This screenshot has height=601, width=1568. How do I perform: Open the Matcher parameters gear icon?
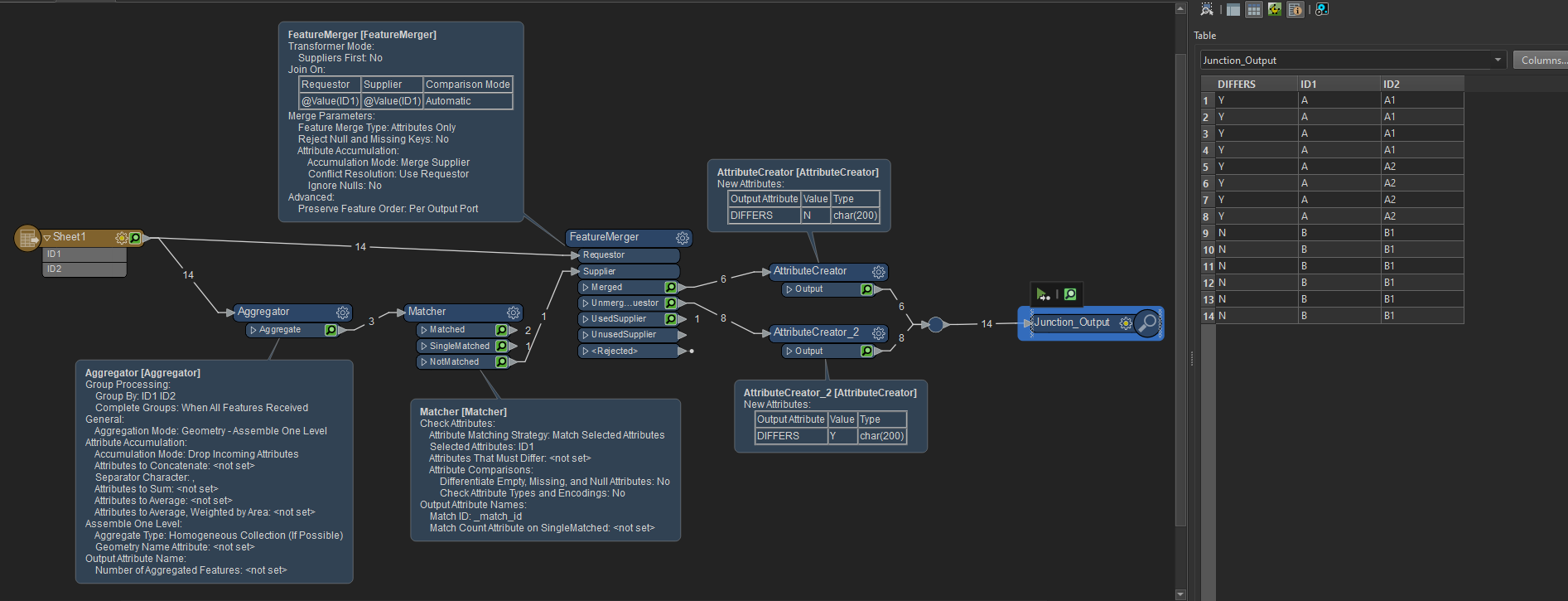[514, 313]
